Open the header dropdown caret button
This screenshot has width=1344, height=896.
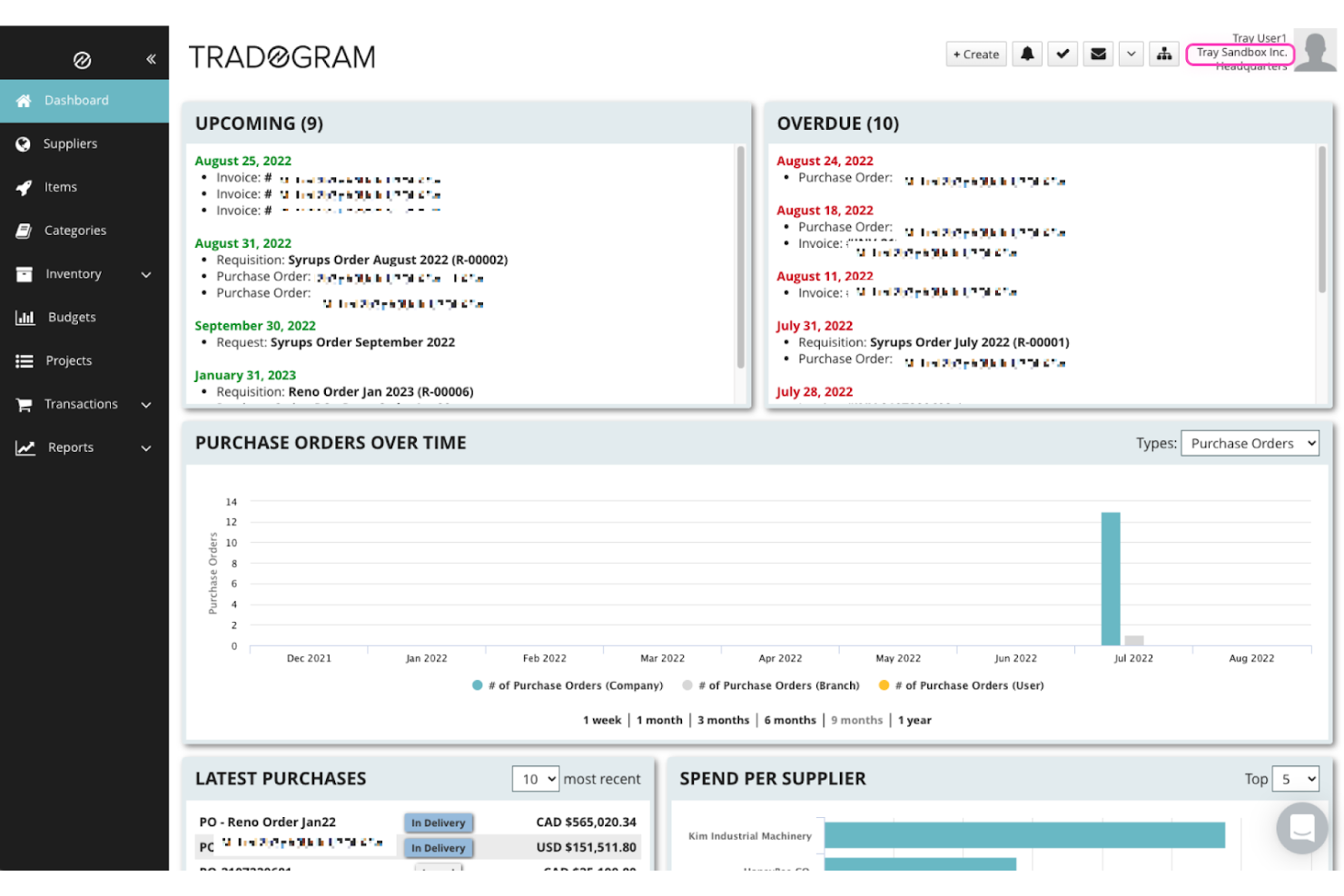point(1131,54)
